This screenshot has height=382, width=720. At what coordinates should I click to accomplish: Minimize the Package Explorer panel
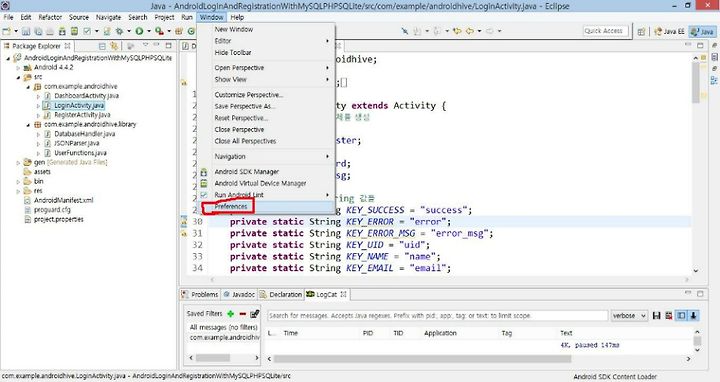pyautogui.click(x=157, y=45)
